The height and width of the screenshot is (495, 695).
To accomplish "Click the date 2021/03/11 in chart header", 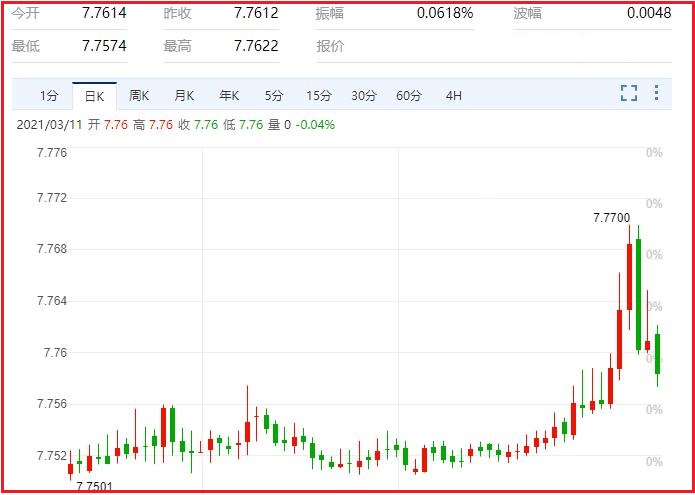I will 50,125.
